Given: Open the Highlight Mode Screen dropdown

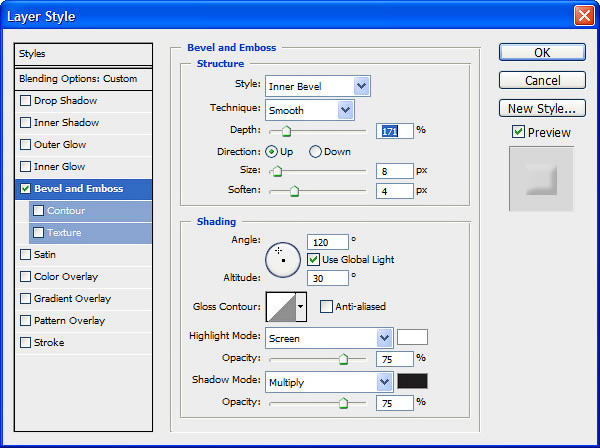Looking at the screenshot, I should tap(329, 338).
